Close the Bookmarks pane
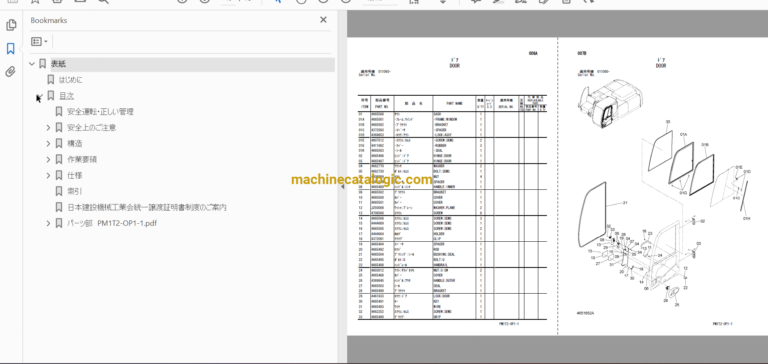This screenshot has height=364, width=768. (323, 20)
